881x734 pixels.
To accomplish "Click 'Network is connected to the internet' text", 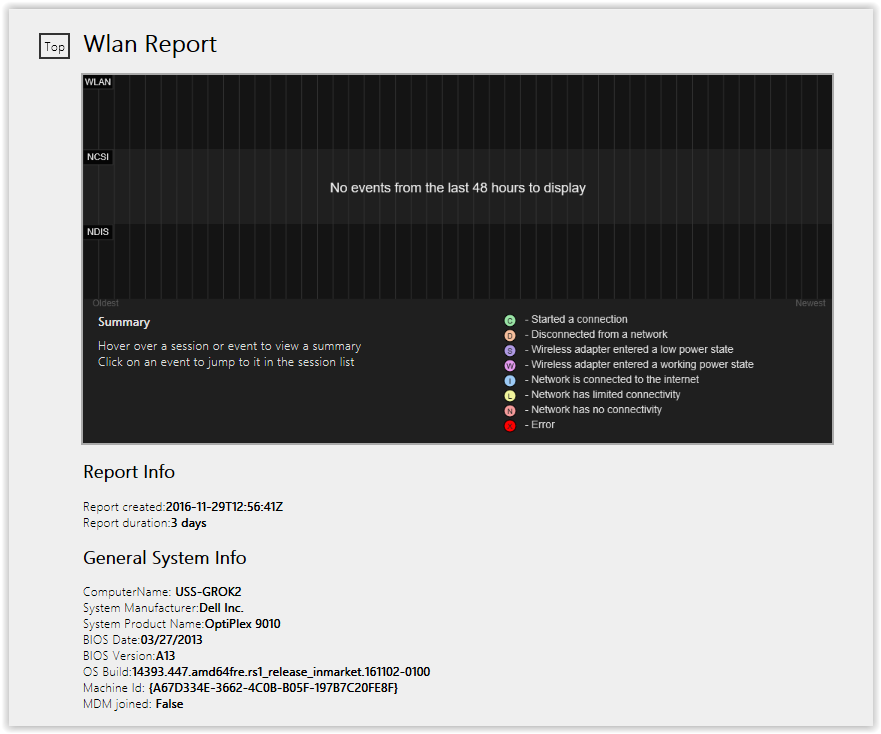I will [615, 379].
